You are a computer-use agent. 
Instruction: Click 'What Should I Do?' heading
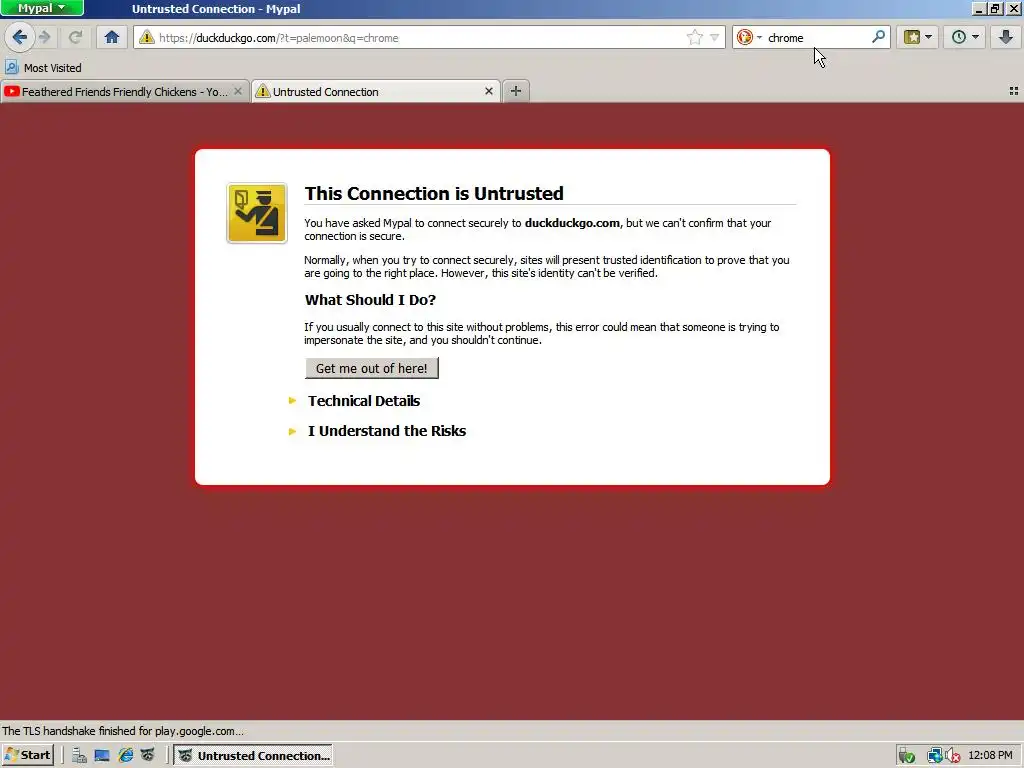pyautogui.click(x=370, y=300)
